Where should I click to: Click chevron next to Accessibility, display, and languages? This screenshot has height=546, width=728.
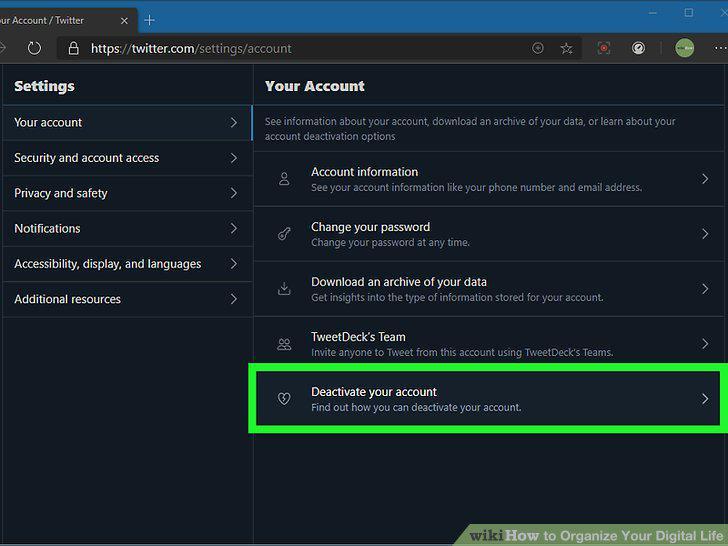[x=234, y=264]
